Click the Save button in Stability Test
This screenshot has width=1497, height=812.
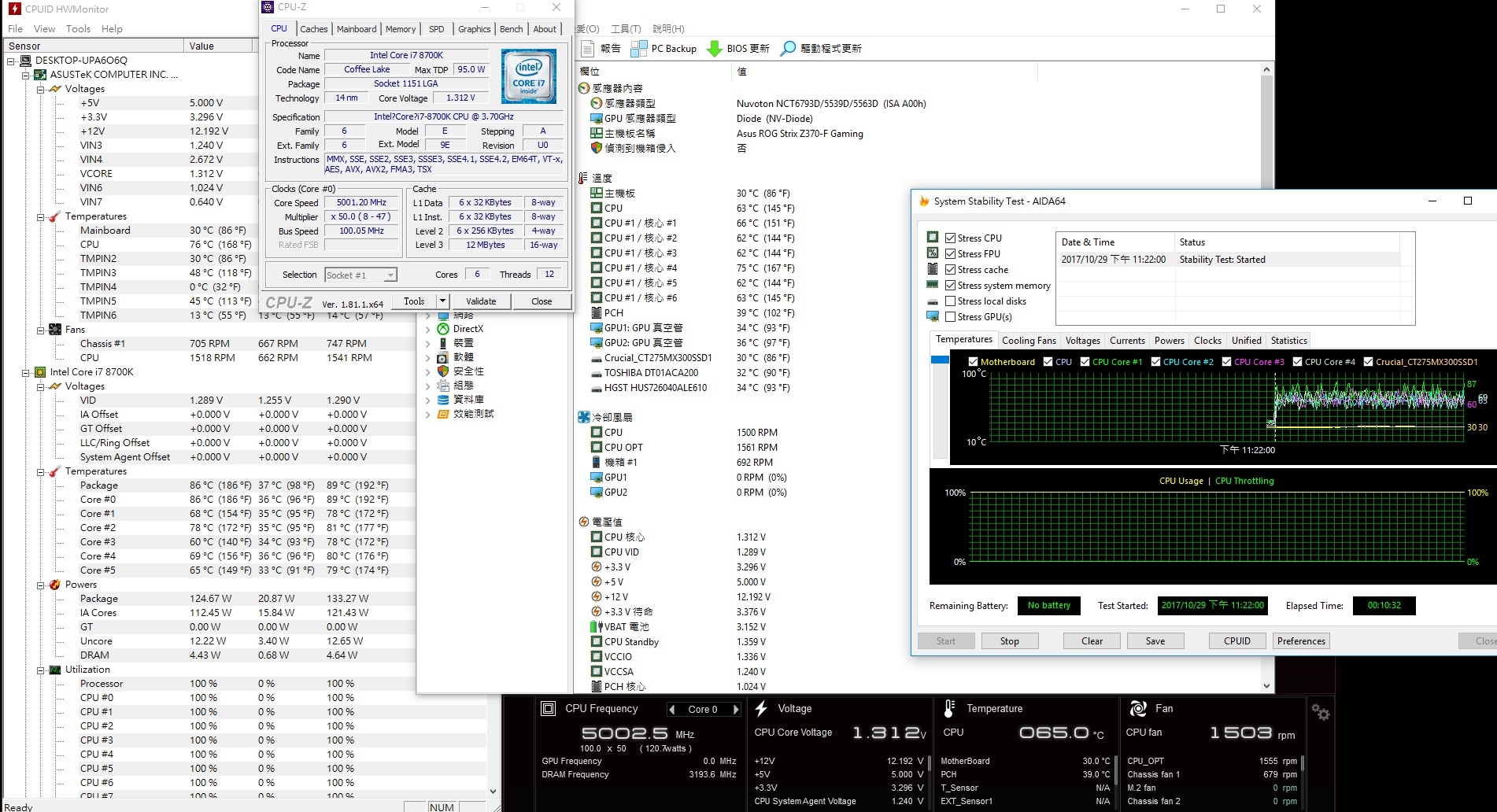tap(1155, 641)
